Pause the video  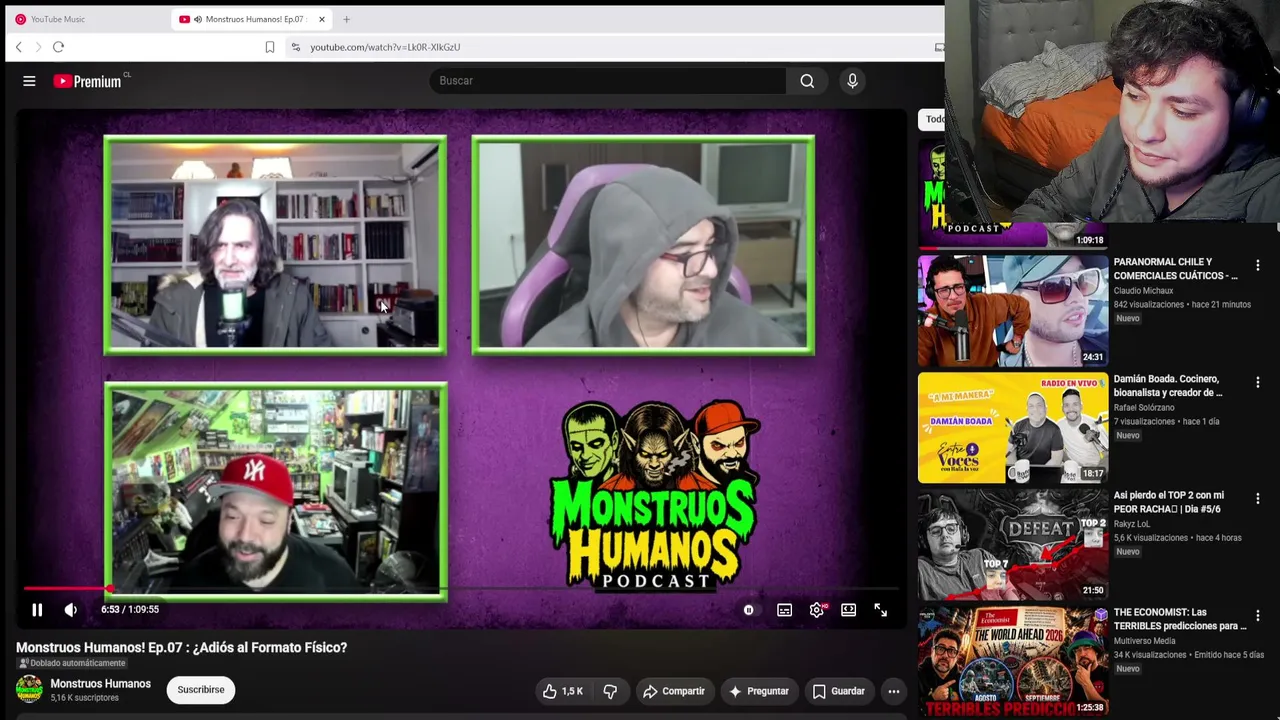[x=37, y=609]
